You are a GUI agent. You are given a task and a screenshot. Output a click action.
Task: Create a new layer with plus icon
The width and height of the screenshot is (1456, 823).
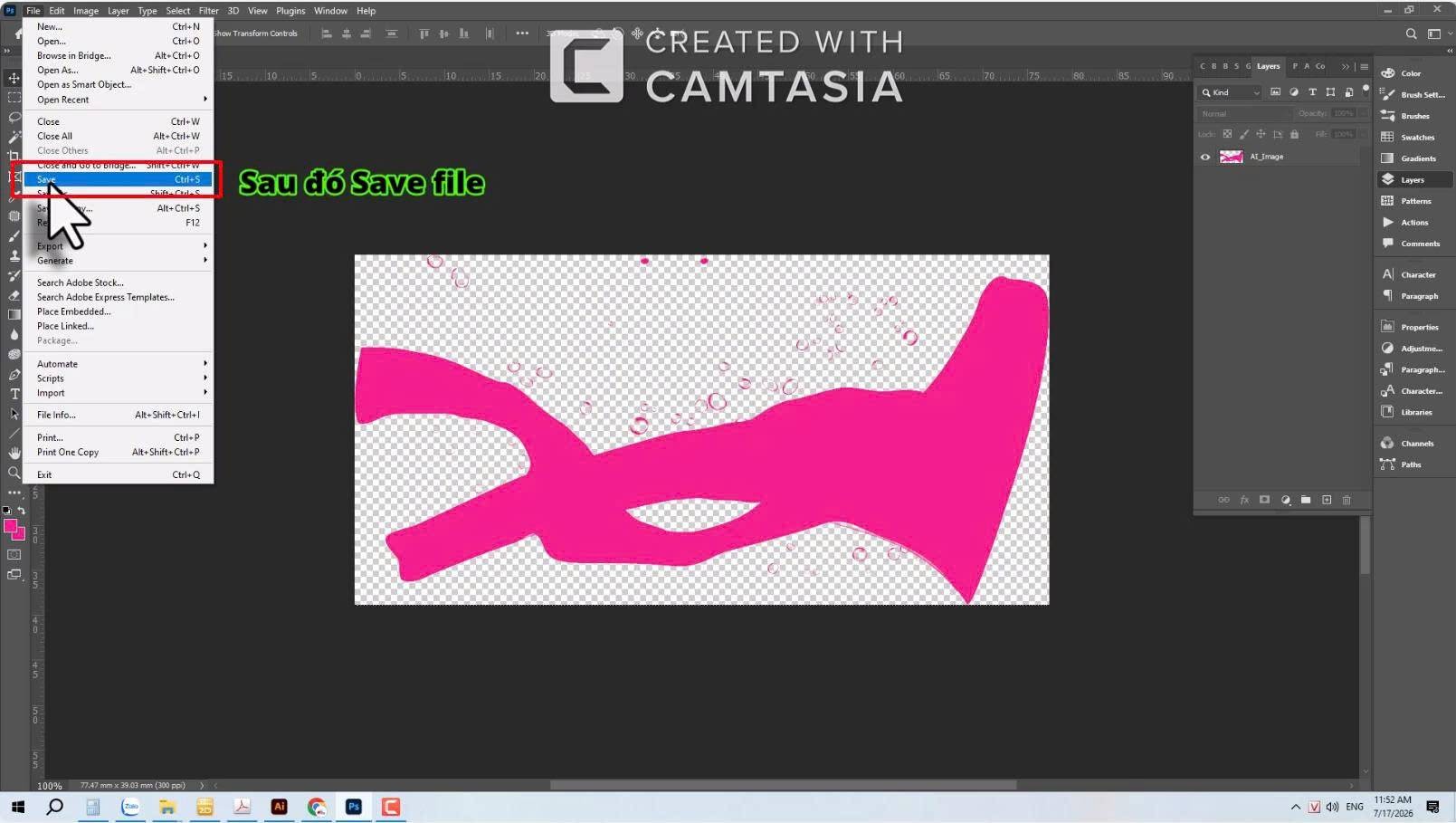[x=1327, y=500]
